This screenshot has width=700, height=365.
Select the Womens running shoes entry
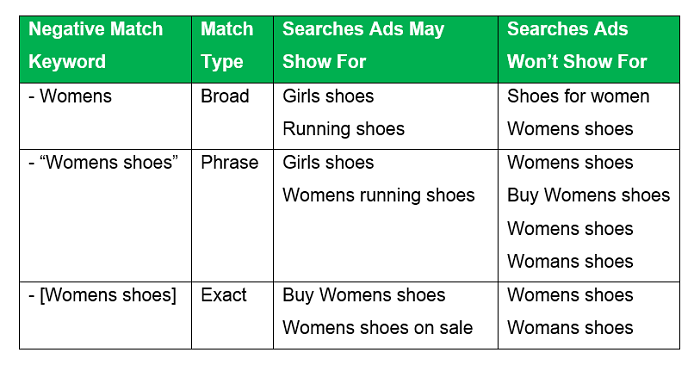coord(379,195)
